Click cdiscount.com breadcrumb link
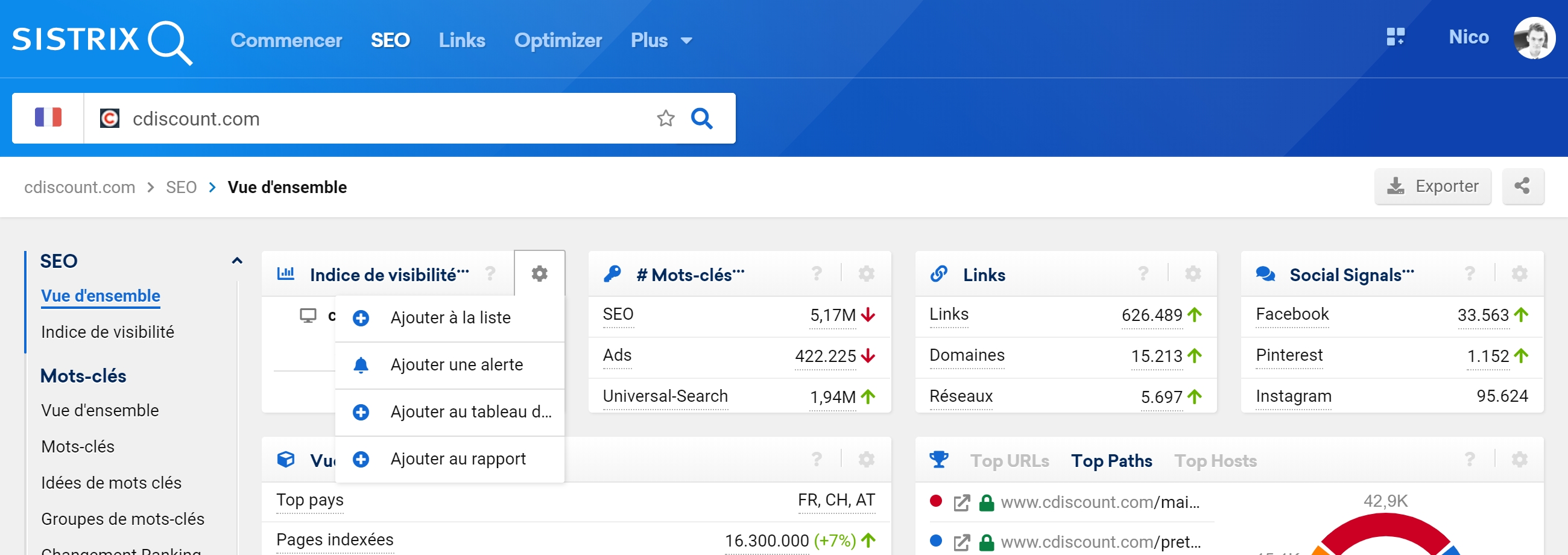 click(79, 188)
